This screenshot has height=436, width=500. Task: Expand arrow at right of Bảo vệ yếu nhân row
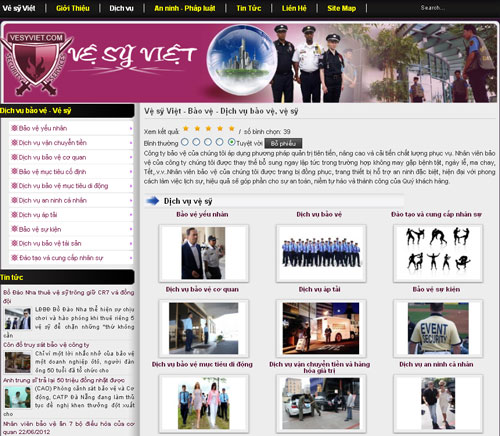pyautogui.click(x=131, y=128)
